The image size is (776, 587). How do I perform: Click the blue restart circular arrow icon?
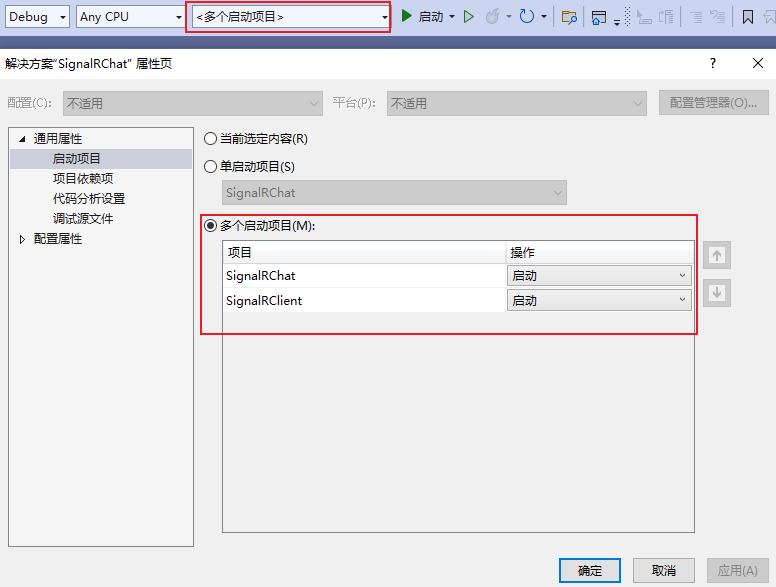(527, 17)
